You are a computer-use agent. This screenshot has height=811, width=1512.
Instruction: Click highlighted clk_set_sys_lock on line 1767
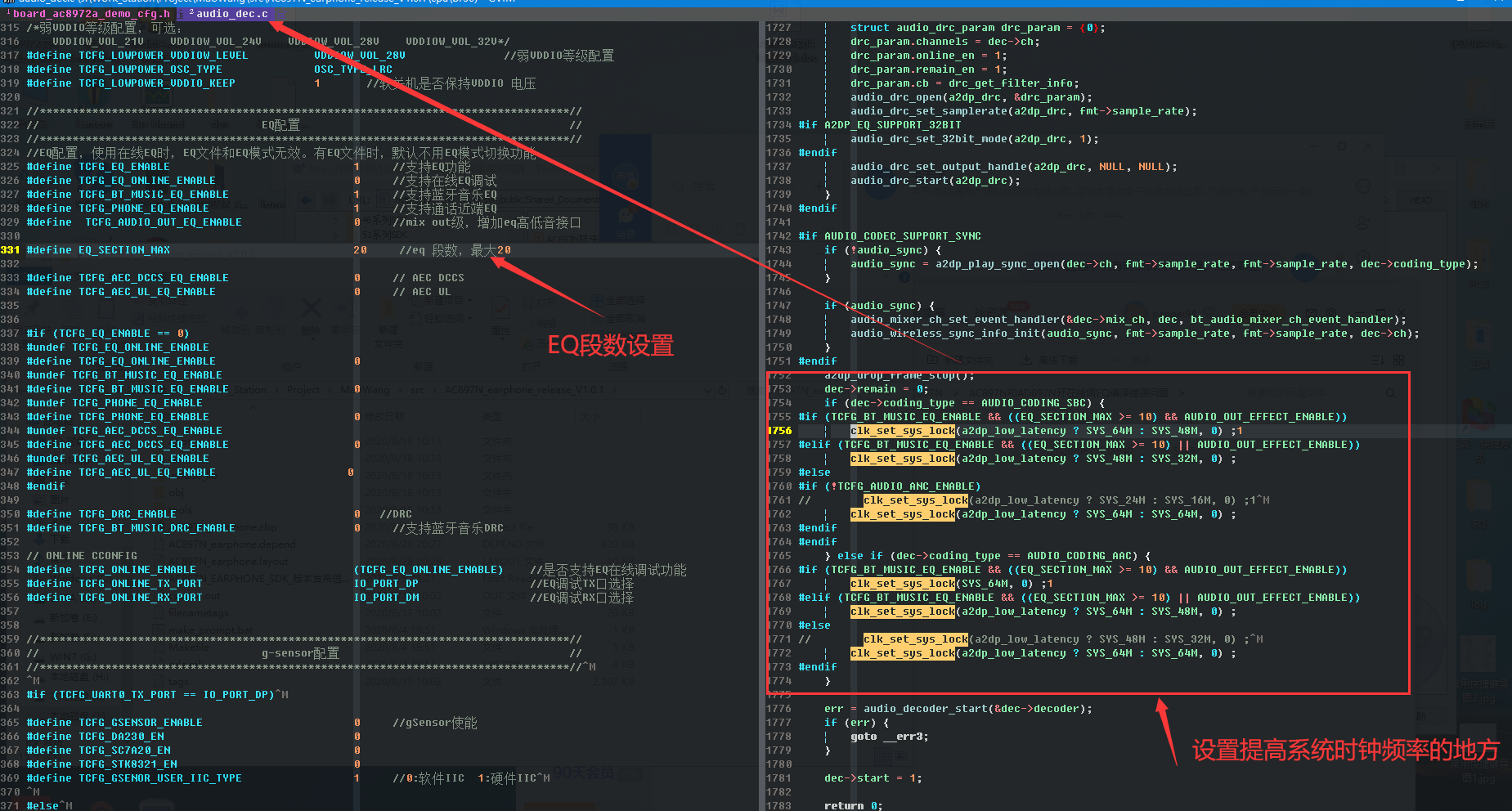(903, 584)
